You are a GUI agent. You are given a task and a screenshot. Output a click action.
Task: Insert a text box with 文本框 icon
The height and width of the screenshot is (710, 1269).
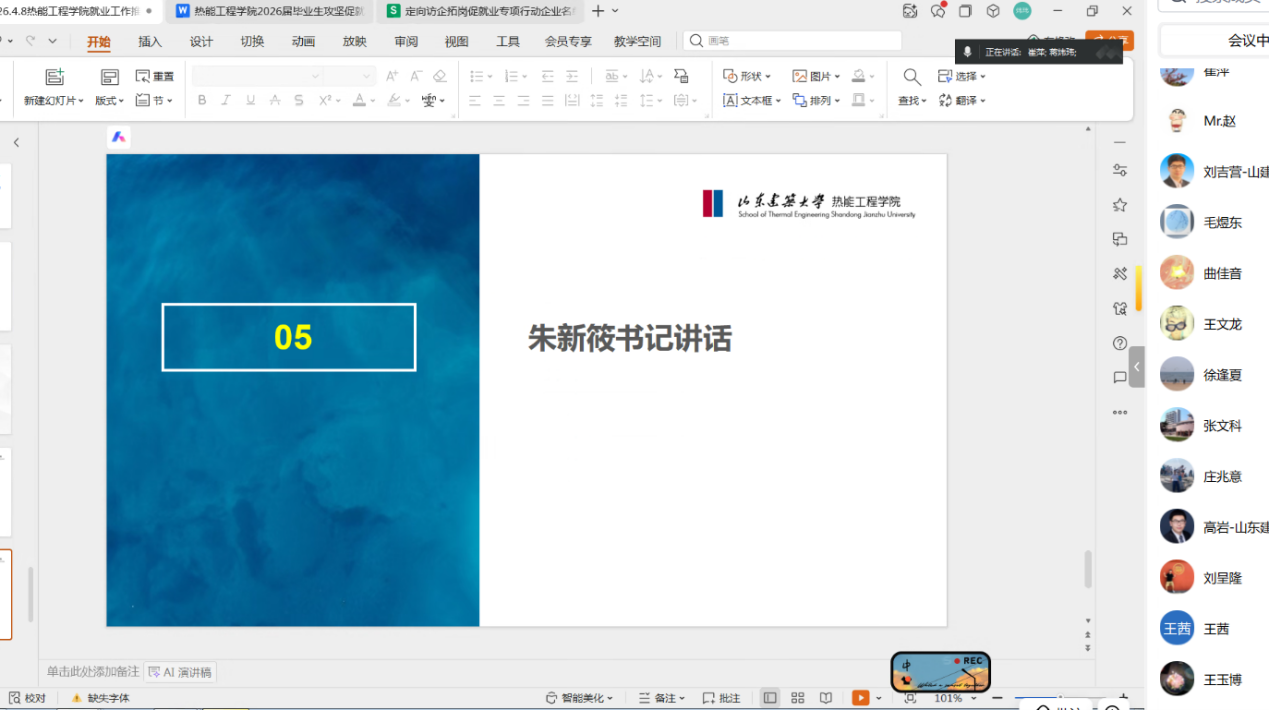pos(751,101)
